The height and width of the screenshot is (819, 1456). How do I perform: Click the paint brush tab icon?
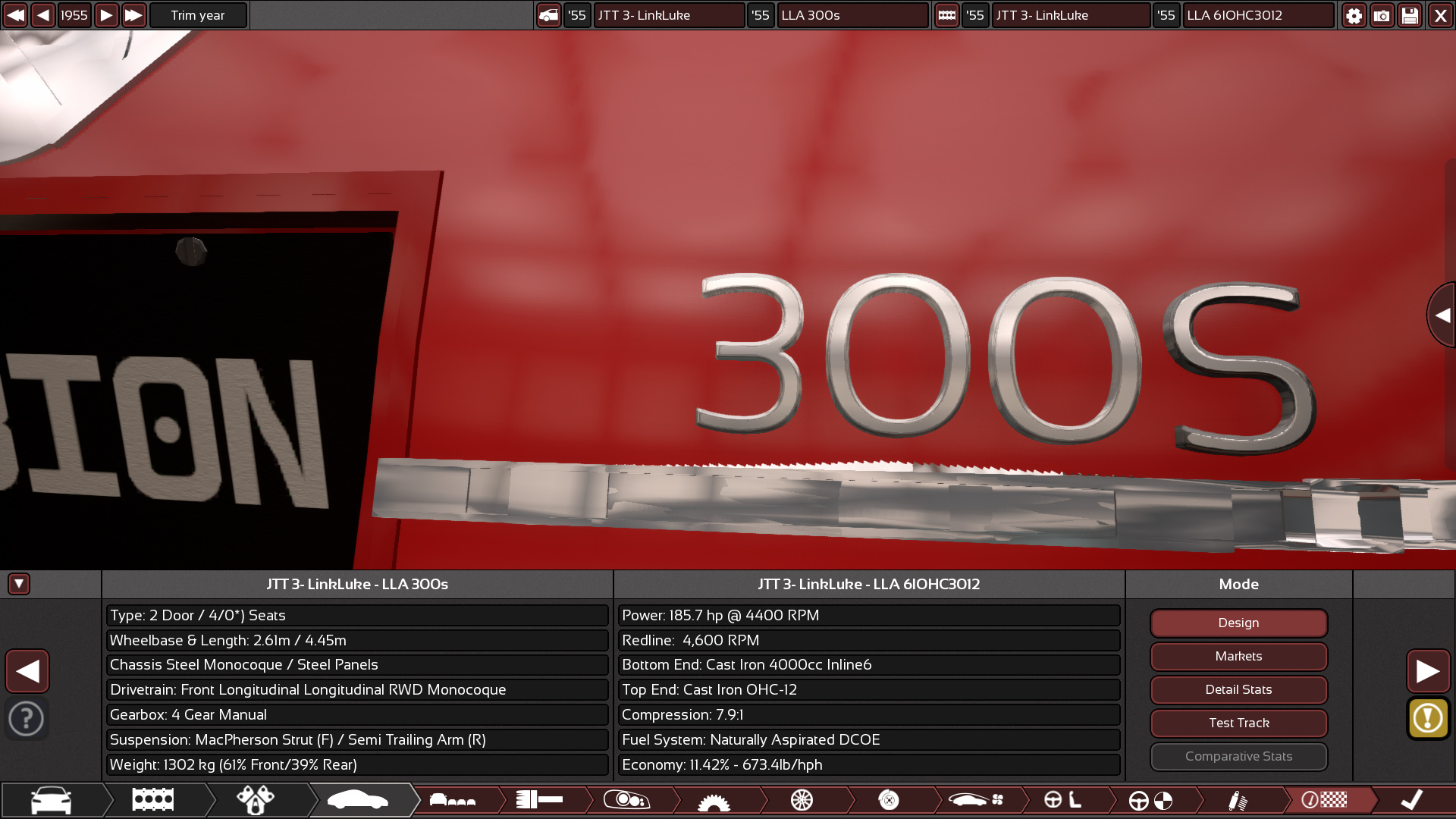coord(539,800)
